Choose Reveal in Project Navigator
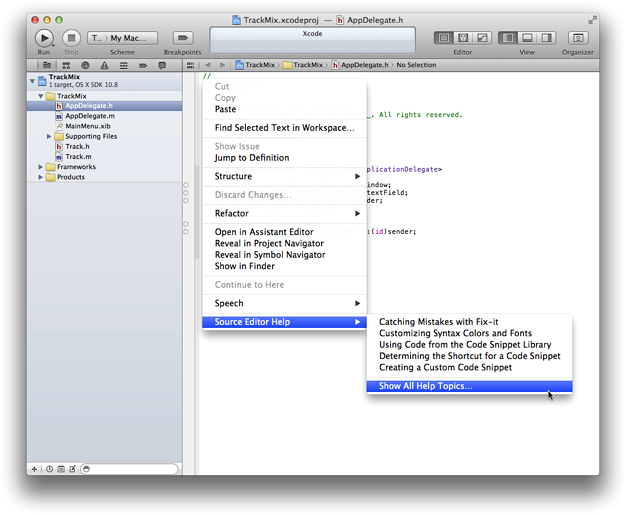 point(284,244)
